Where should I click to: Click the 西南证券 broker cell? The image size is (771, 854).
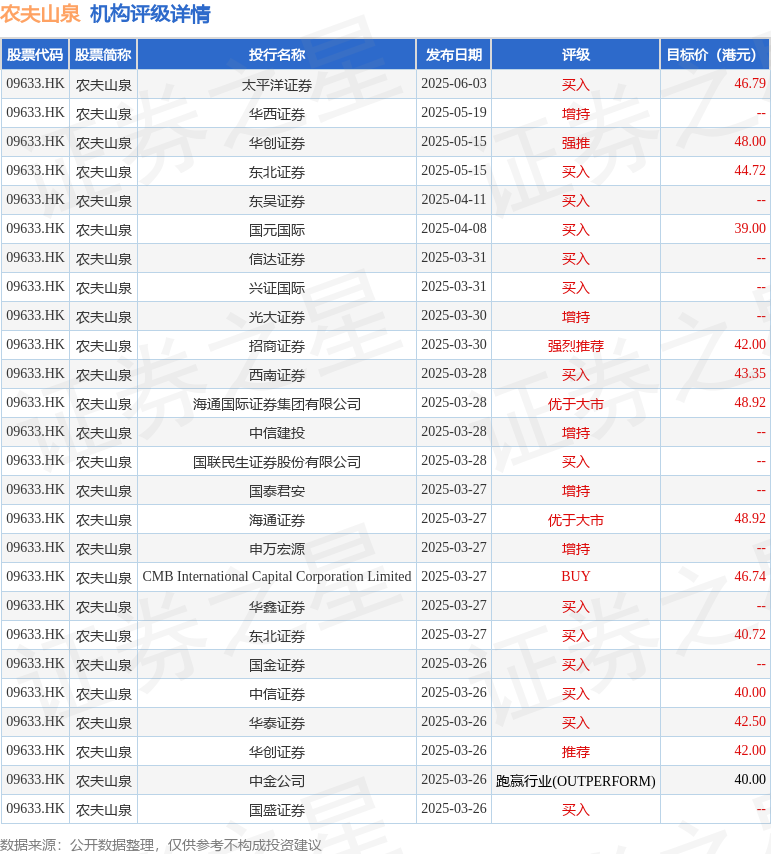point(277,375)
